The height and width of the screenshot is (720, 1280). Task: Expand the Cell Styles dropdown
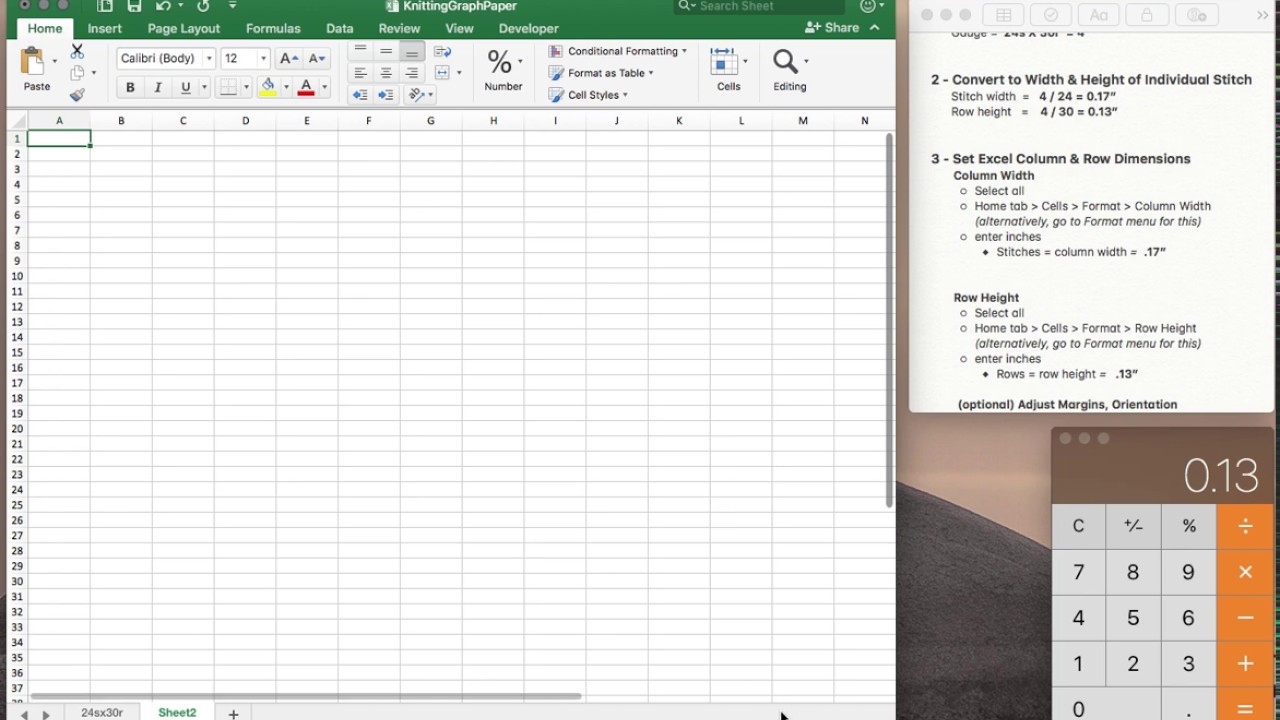point(588,95)
